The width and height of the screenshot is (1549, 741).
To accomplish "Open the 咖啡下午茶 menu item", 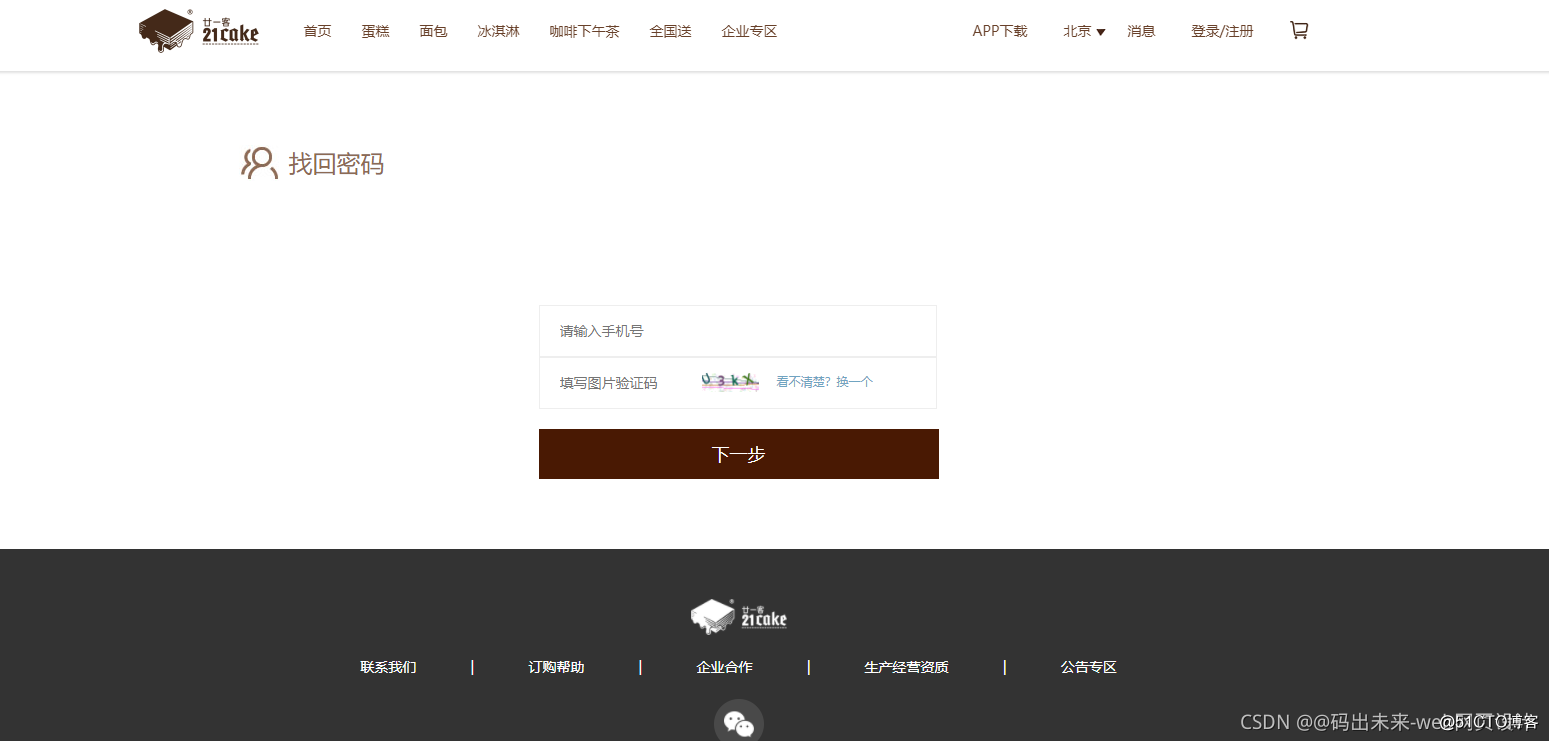I will [585, 31].
